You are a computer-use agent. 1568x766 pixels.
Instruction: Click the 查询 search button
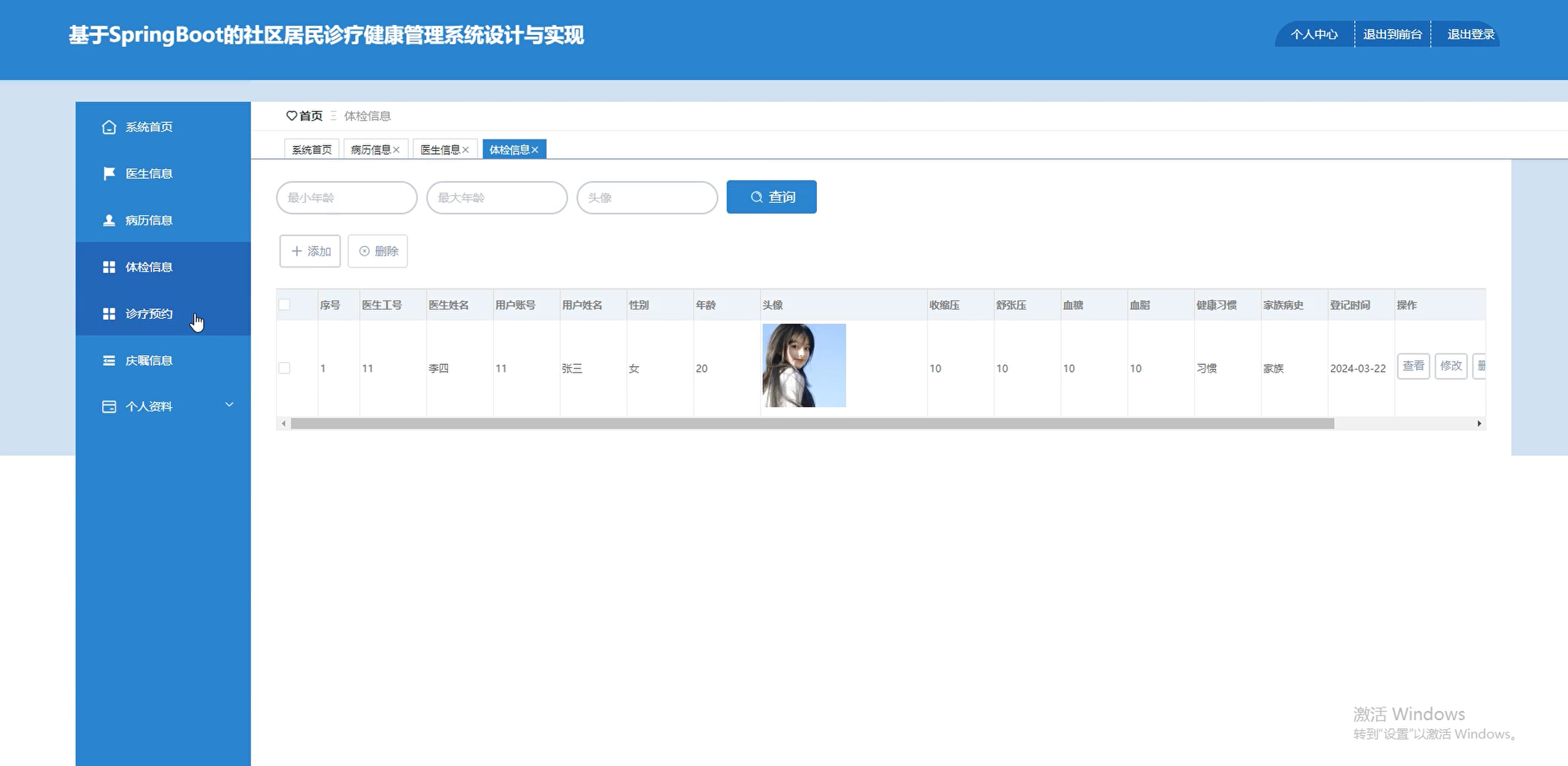(x=771, y=197)
